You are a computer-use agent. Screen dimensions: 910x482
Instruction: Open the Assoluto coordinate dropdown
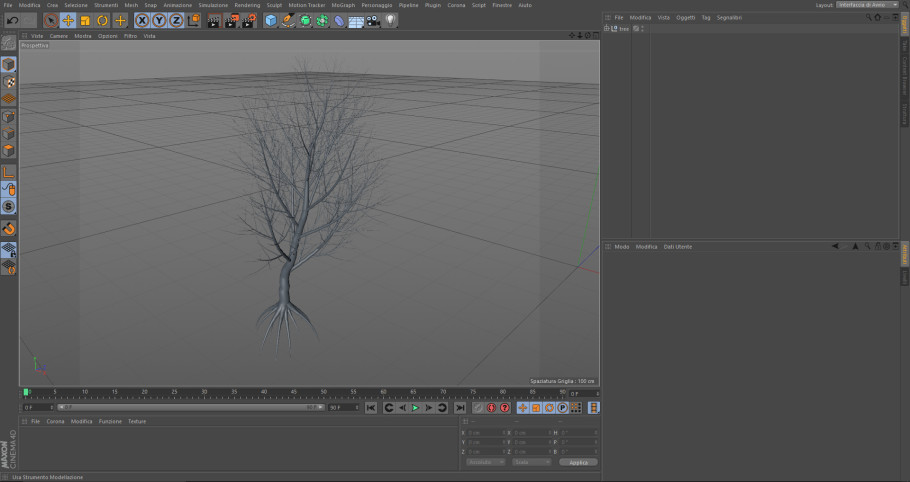click(485, 462)
